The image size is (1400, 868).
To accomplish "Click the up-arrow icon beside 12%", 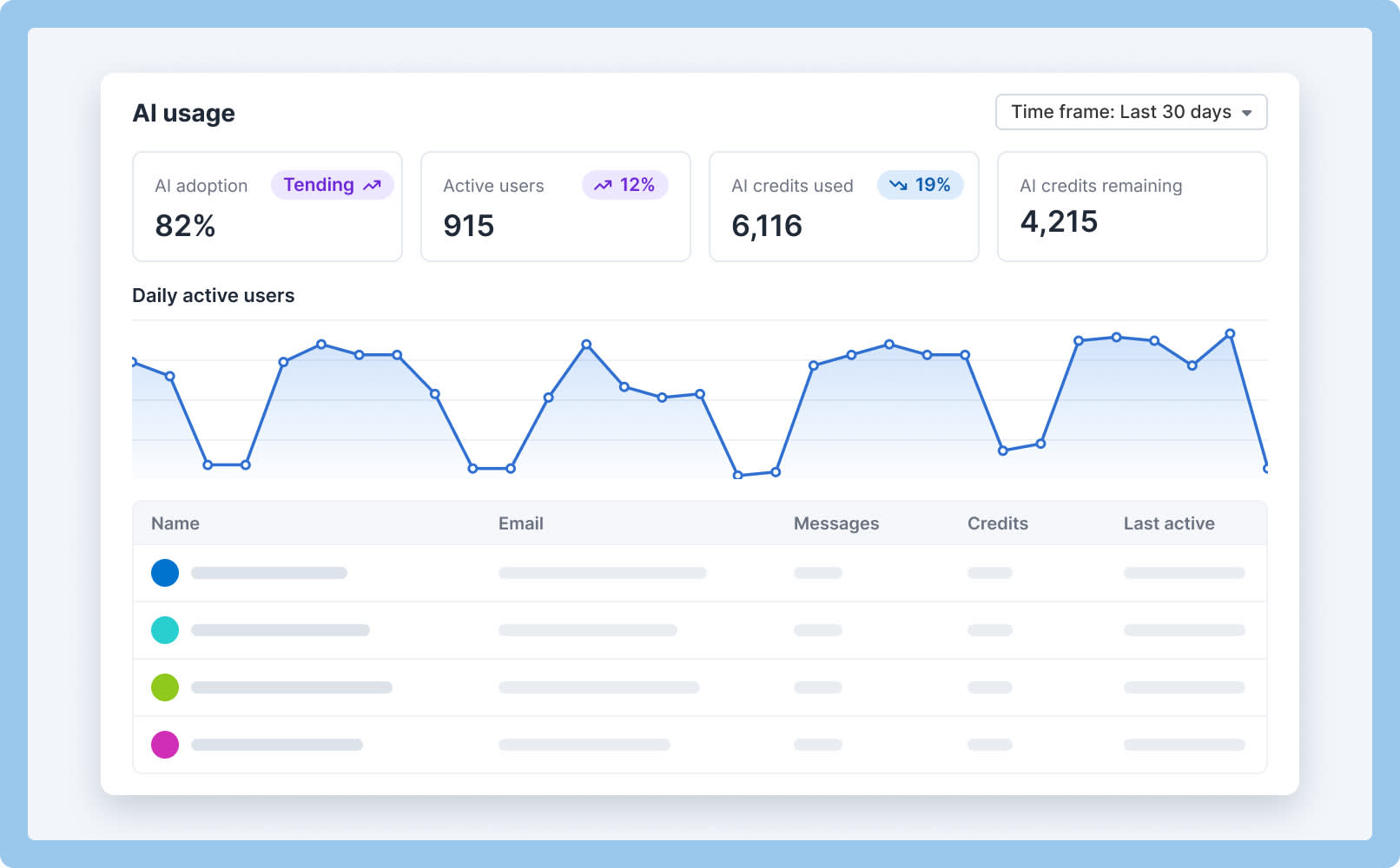I will coord(603,185).
